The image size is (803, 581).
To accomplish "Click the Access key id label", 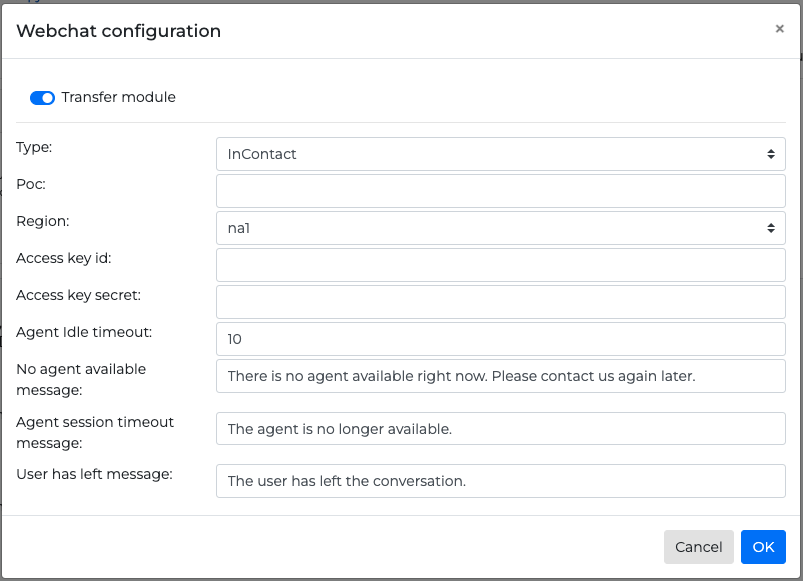I will click(63, 258).
